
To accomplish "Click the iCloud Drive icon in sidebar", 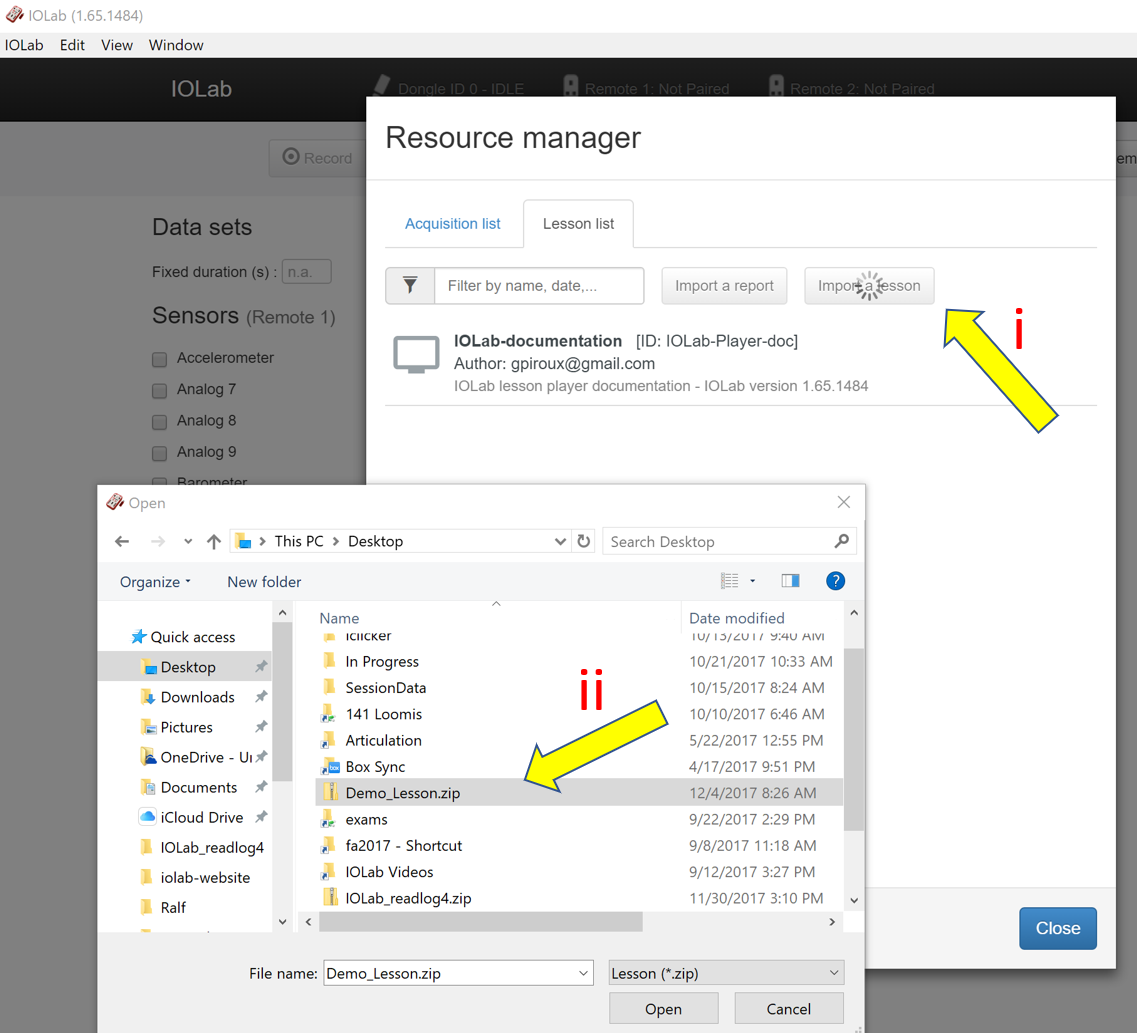I will click(147, 817).
